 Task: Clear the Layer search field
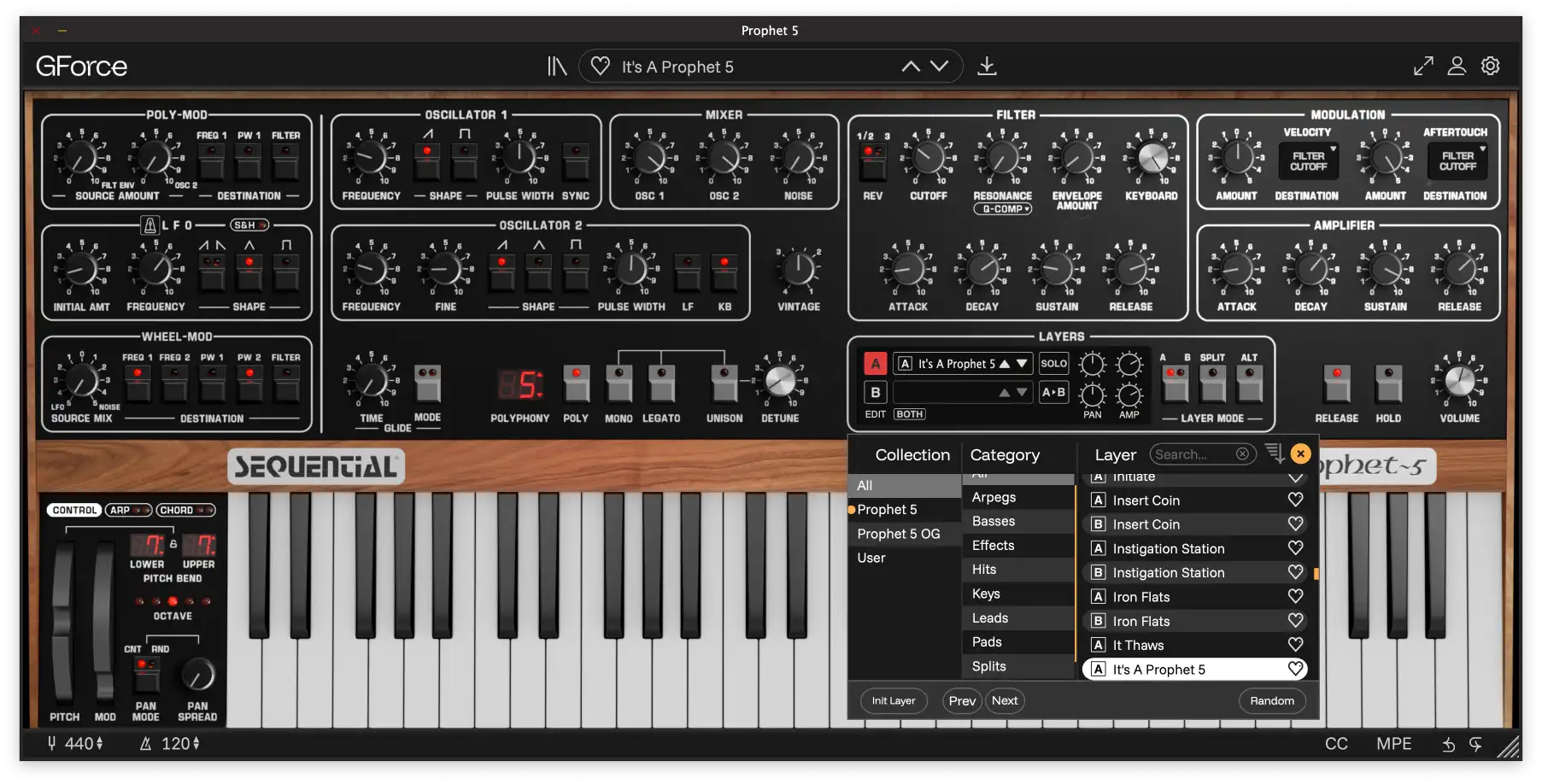pos(1243,454)
